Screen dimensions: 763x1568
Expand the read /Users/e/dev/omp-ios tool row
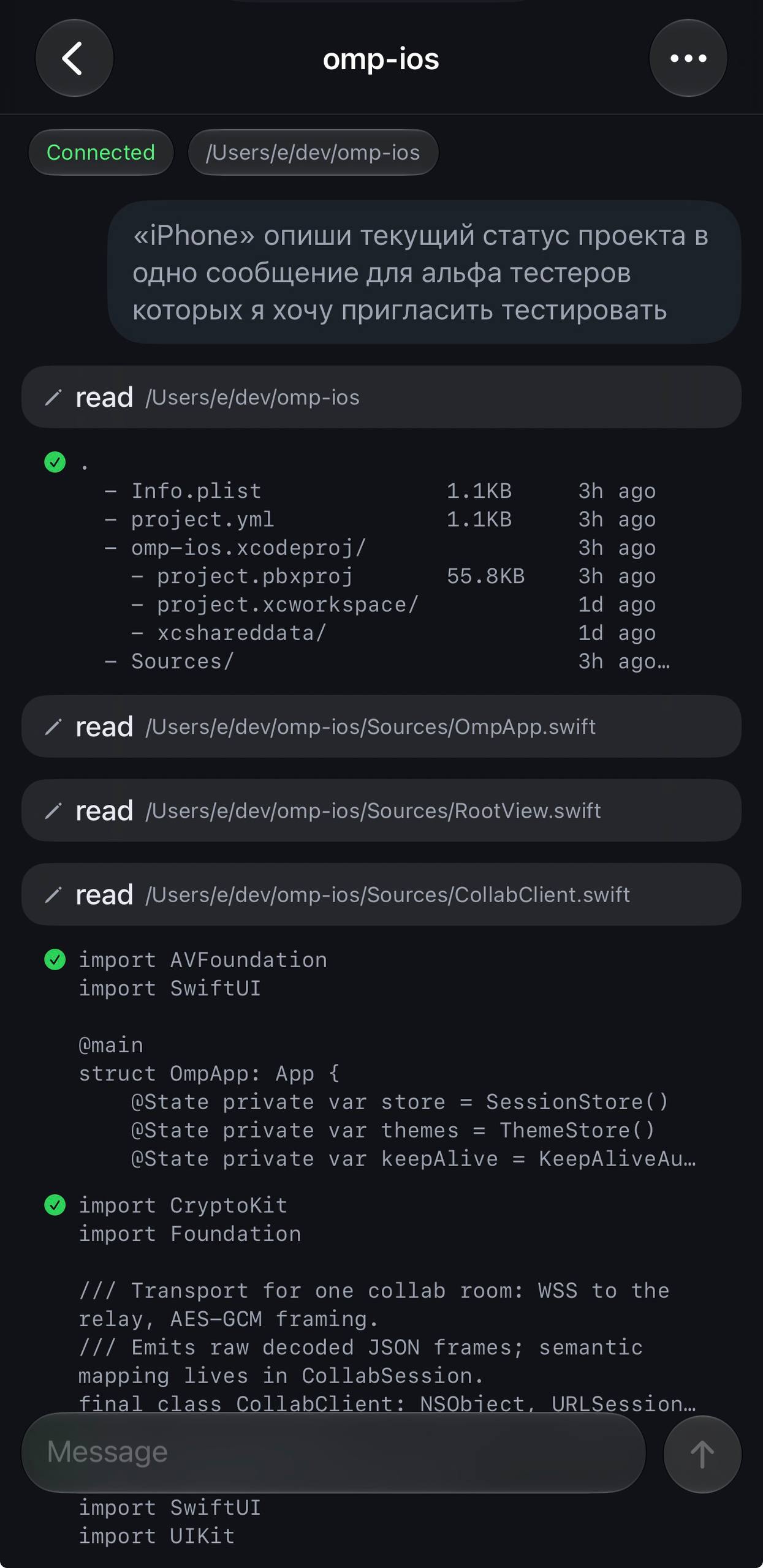click(381, 398)
